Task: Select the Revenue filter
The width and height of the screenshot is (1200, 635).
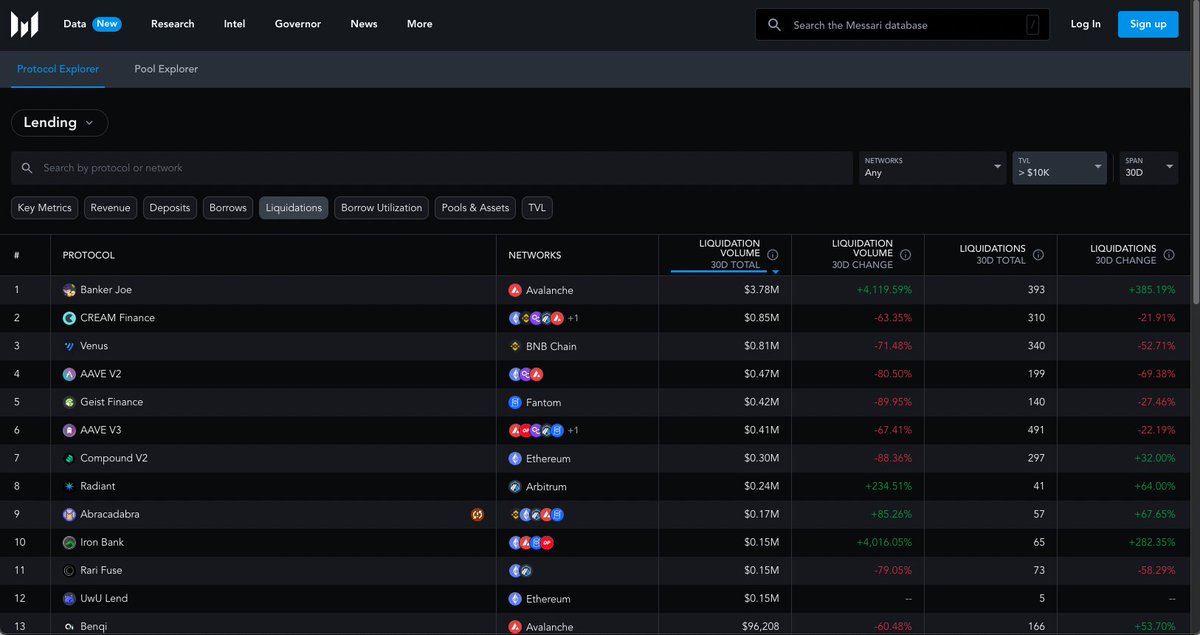Action: click(x=110, y=208)
